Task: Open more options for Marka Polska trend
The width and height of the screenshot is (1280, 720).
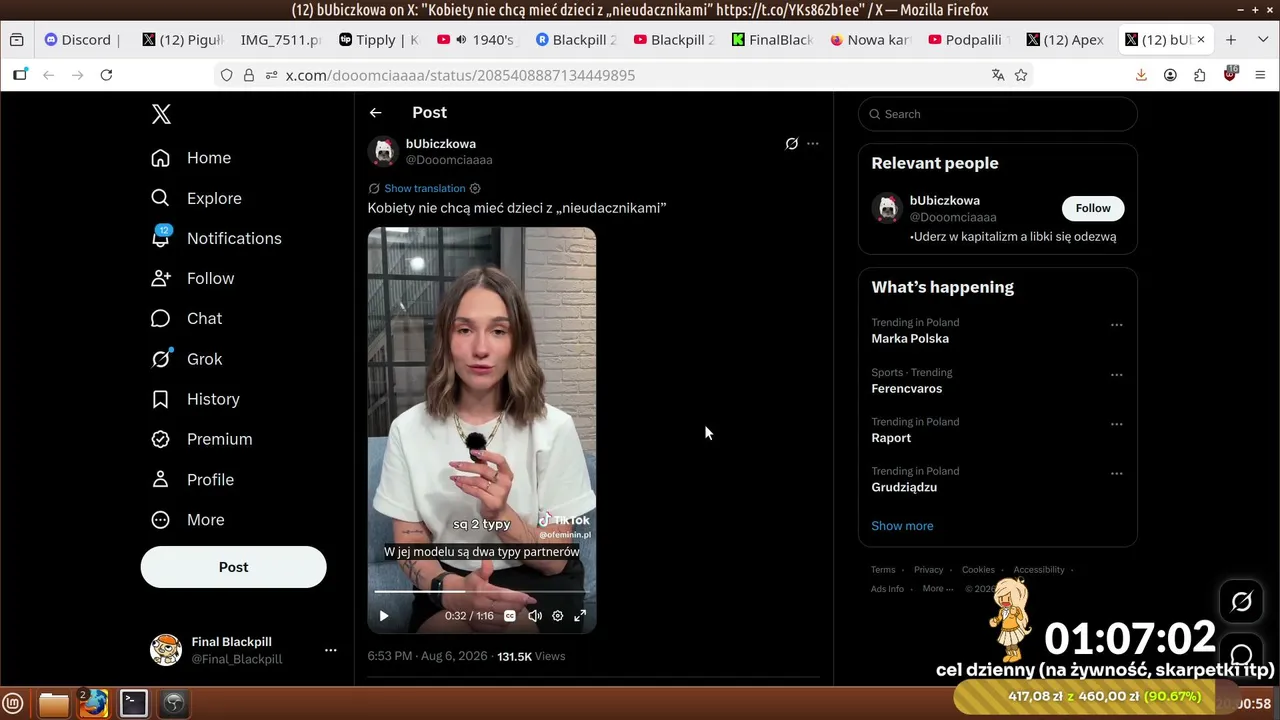Action: pos(1117,325)
